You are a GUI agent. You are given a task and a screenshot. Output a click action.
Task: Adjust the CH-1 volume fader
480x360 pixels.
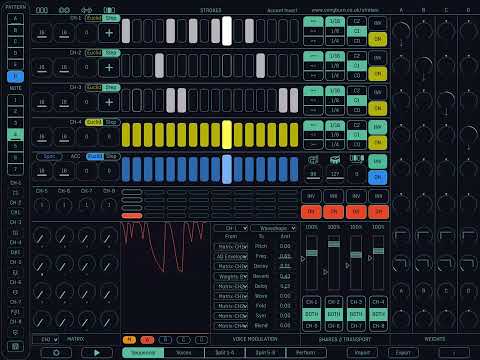click(x=312, y=253)
